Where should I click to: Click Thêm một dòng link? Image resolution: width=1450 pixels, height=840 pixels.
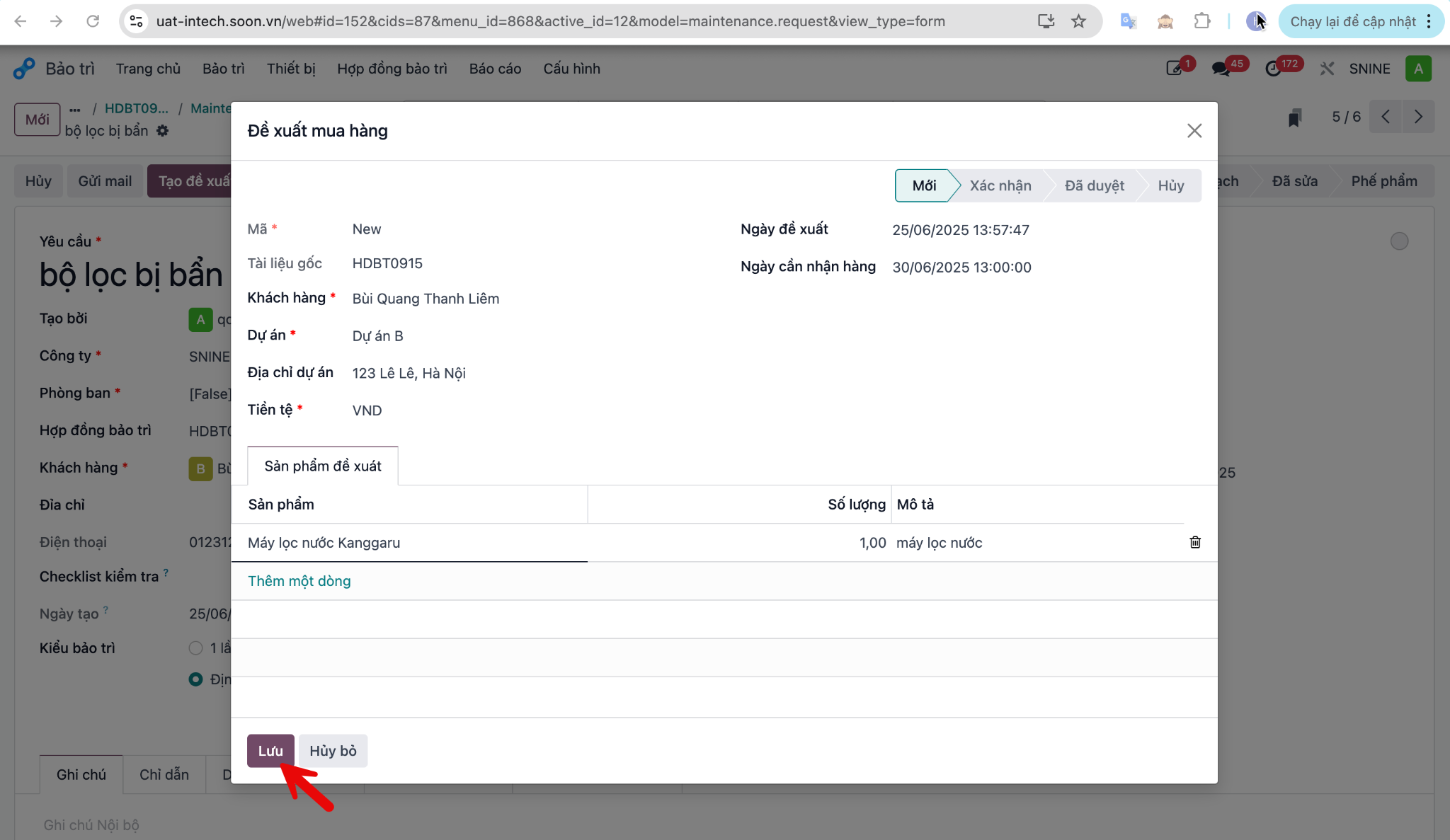click(299, 581)
